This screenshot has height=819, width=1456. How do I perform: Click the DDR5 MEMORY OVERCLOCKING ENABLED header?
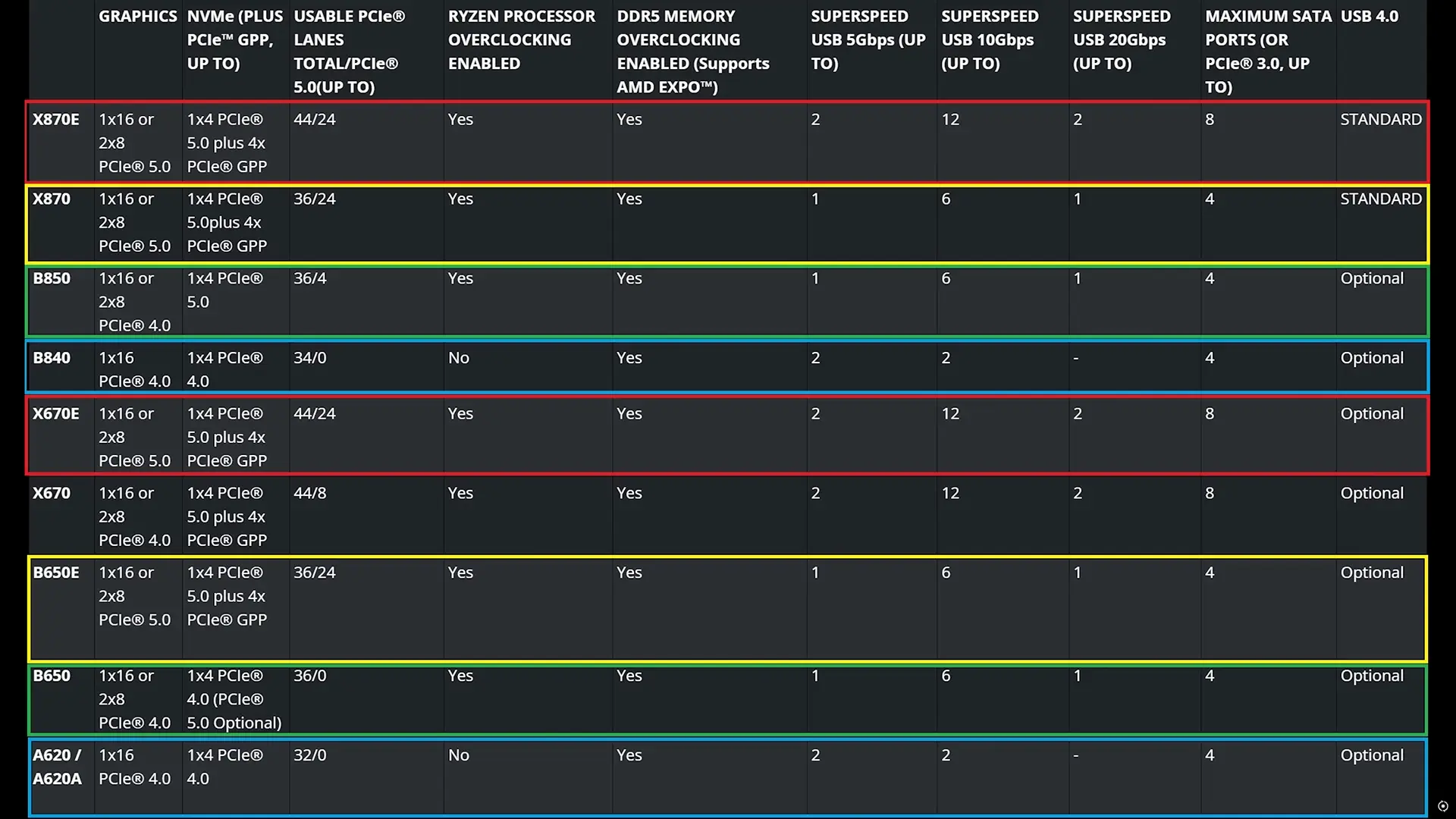tap(693, 52)
